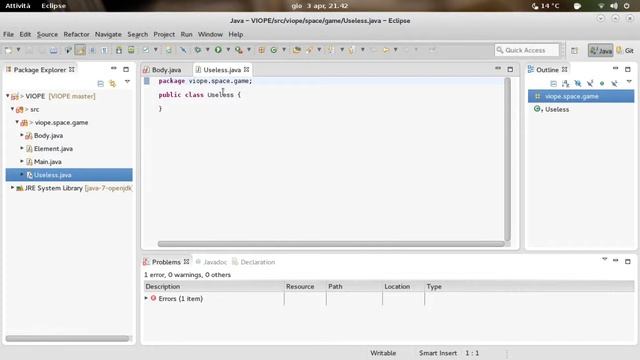Maximize the Package Explorer panel
Screen dimensions: 640x360
point(126,69)
